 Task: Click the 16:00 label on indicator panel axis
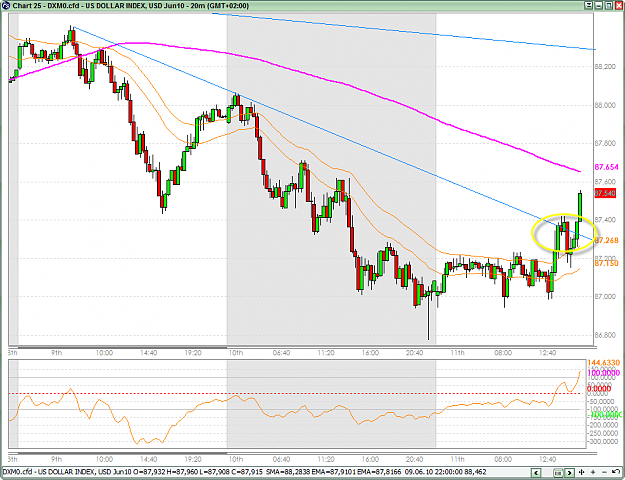370,459
